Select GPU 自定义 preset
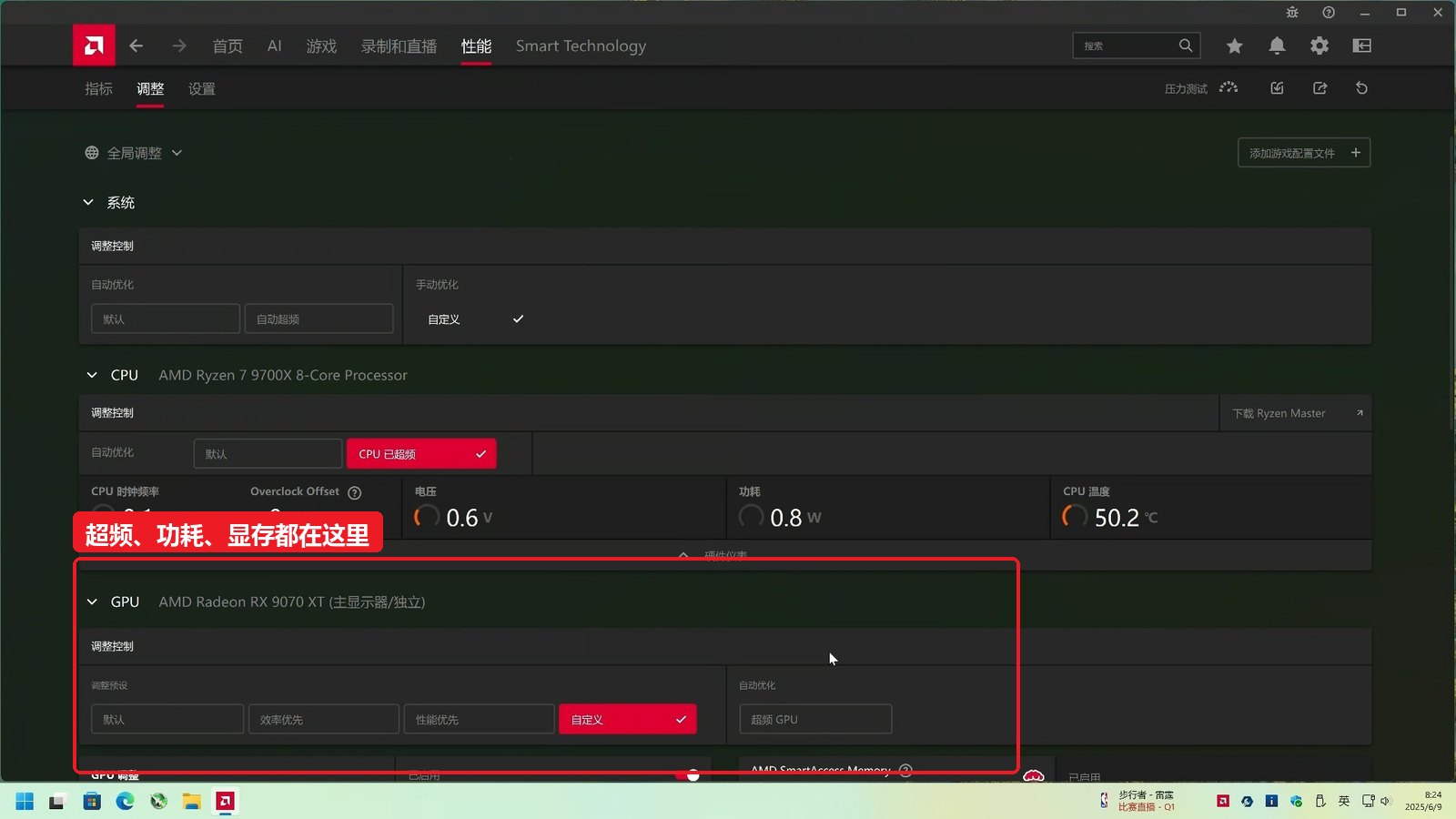This screenshot has width=1456, height=819. click(628, 720)
